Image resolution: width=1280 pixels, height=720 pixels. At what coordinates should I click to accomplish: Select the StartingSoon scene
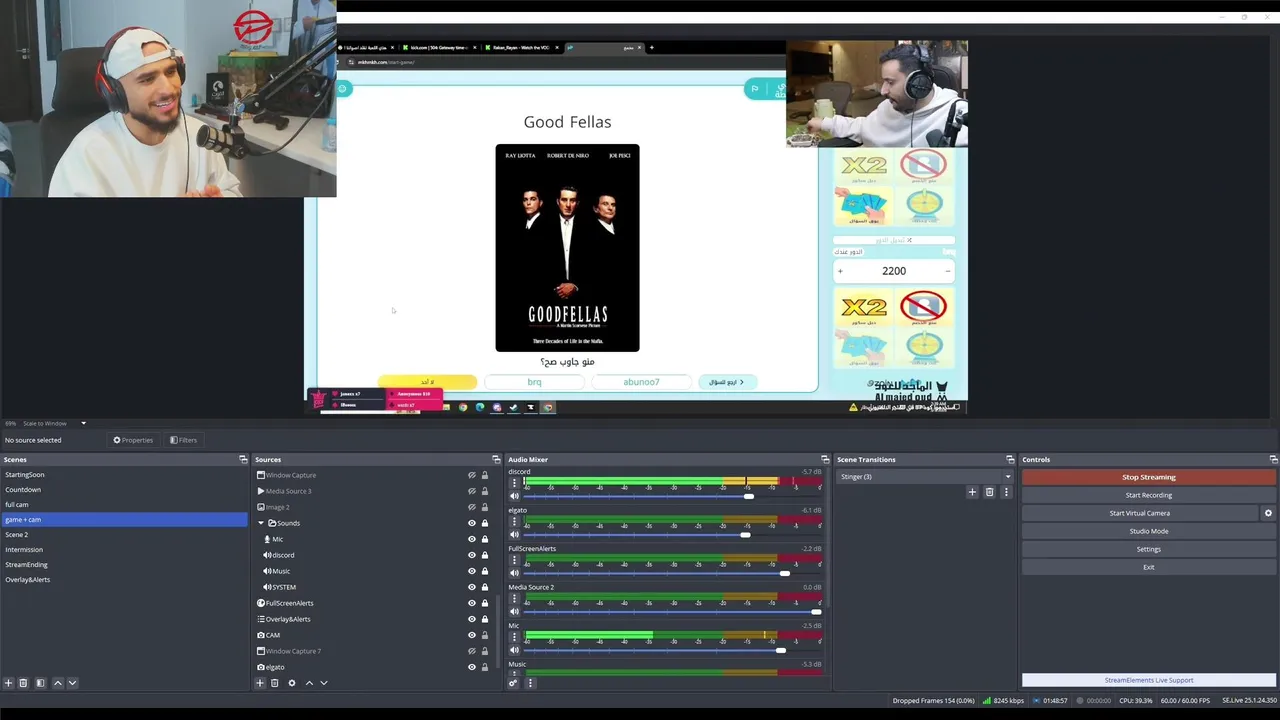25,475
